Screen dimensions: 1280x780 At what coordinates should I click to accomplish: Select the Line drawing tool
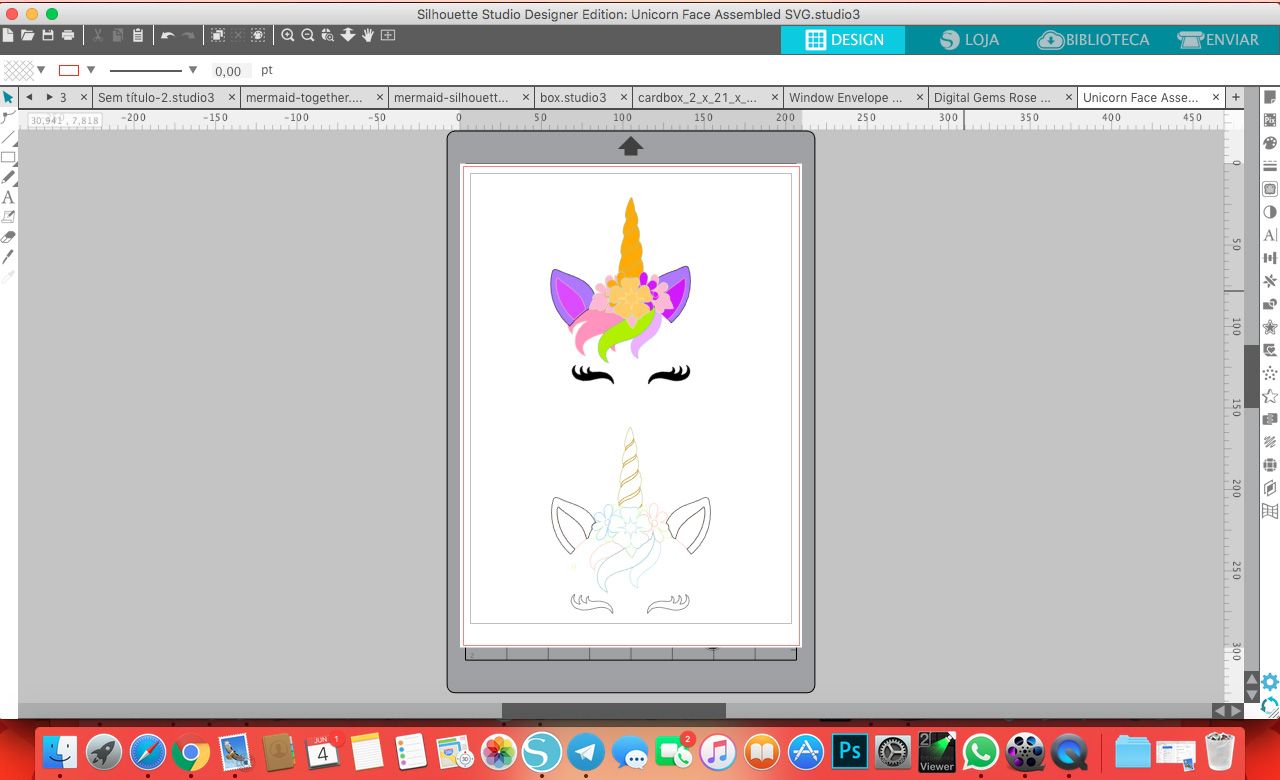coord(8,137)
